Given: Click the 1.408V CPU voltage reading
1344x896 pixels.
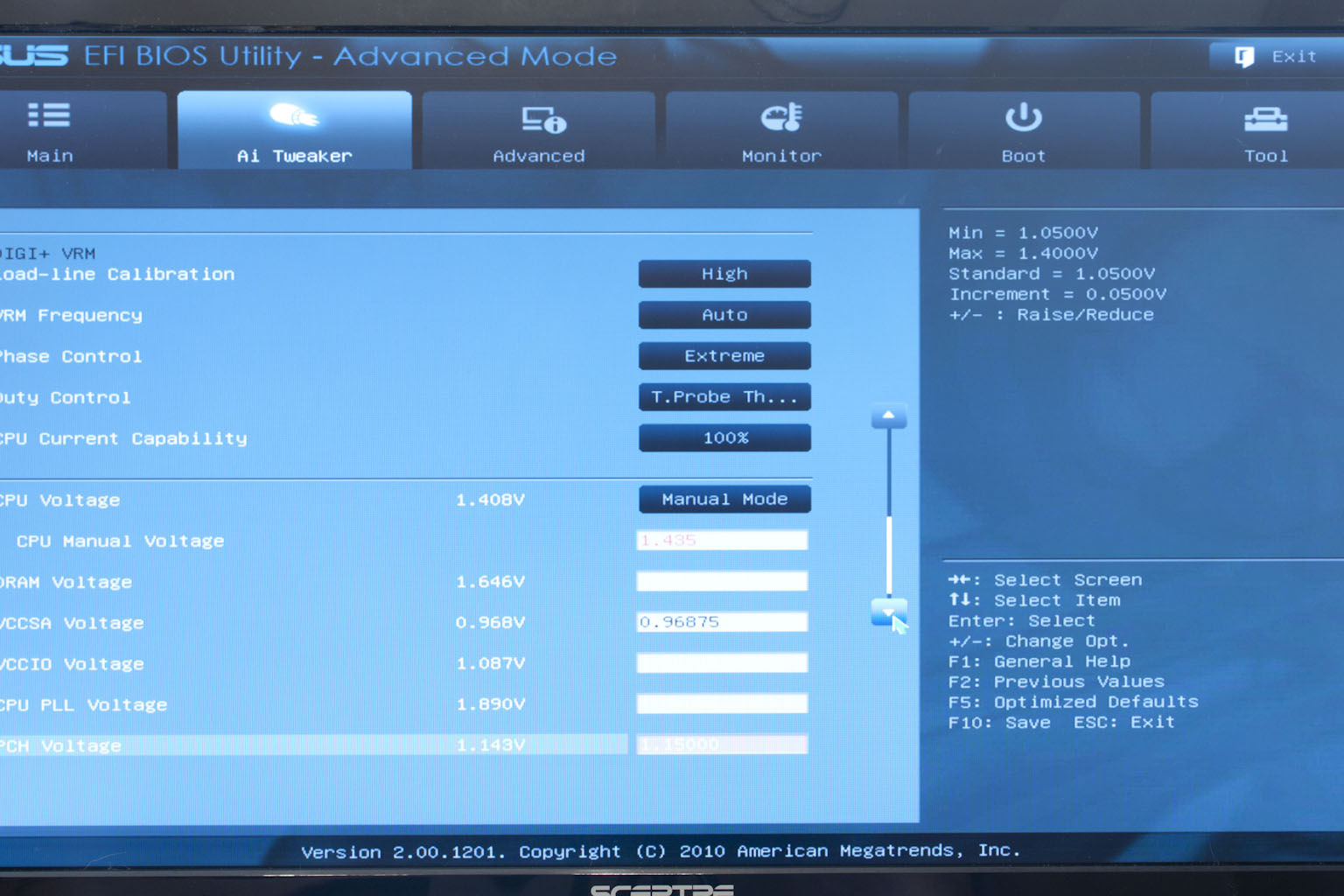Looking at the screenshot, I should click(490, 500).
